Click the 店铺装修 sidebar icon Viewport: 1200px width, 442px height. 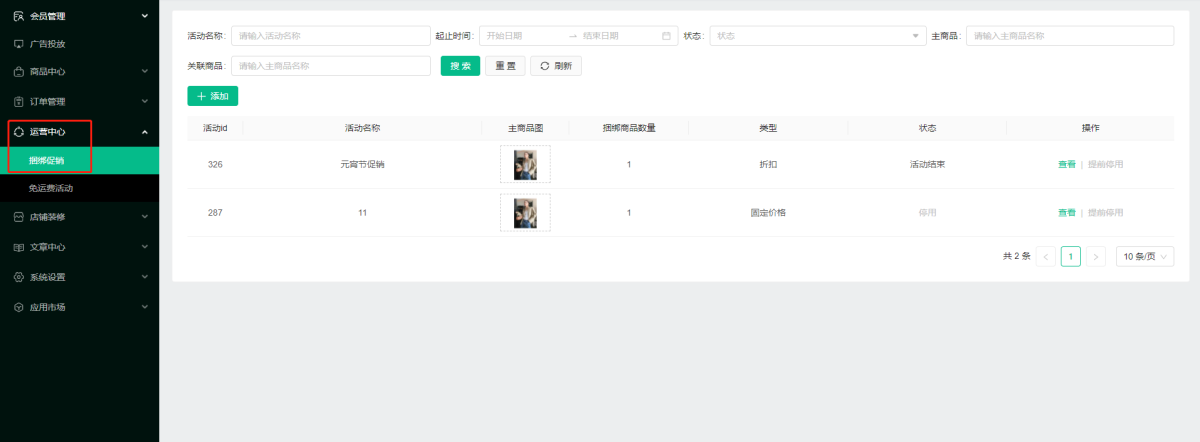[x=18, y=217]
